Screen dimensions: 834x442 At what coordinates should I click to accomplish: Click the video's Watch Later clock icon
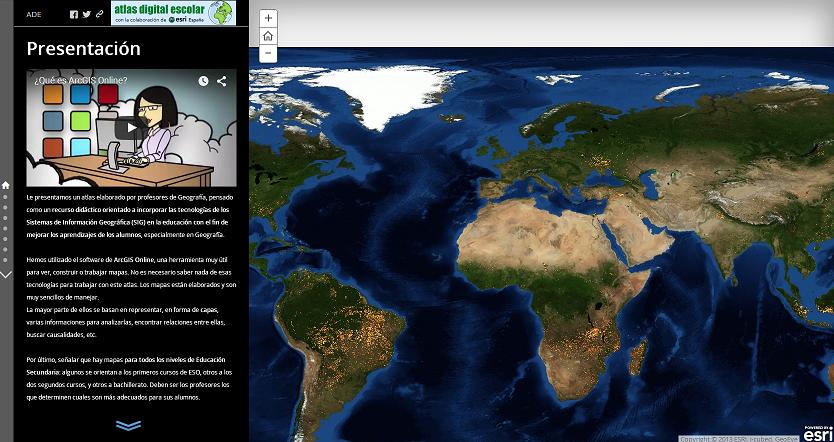(203, 81)
